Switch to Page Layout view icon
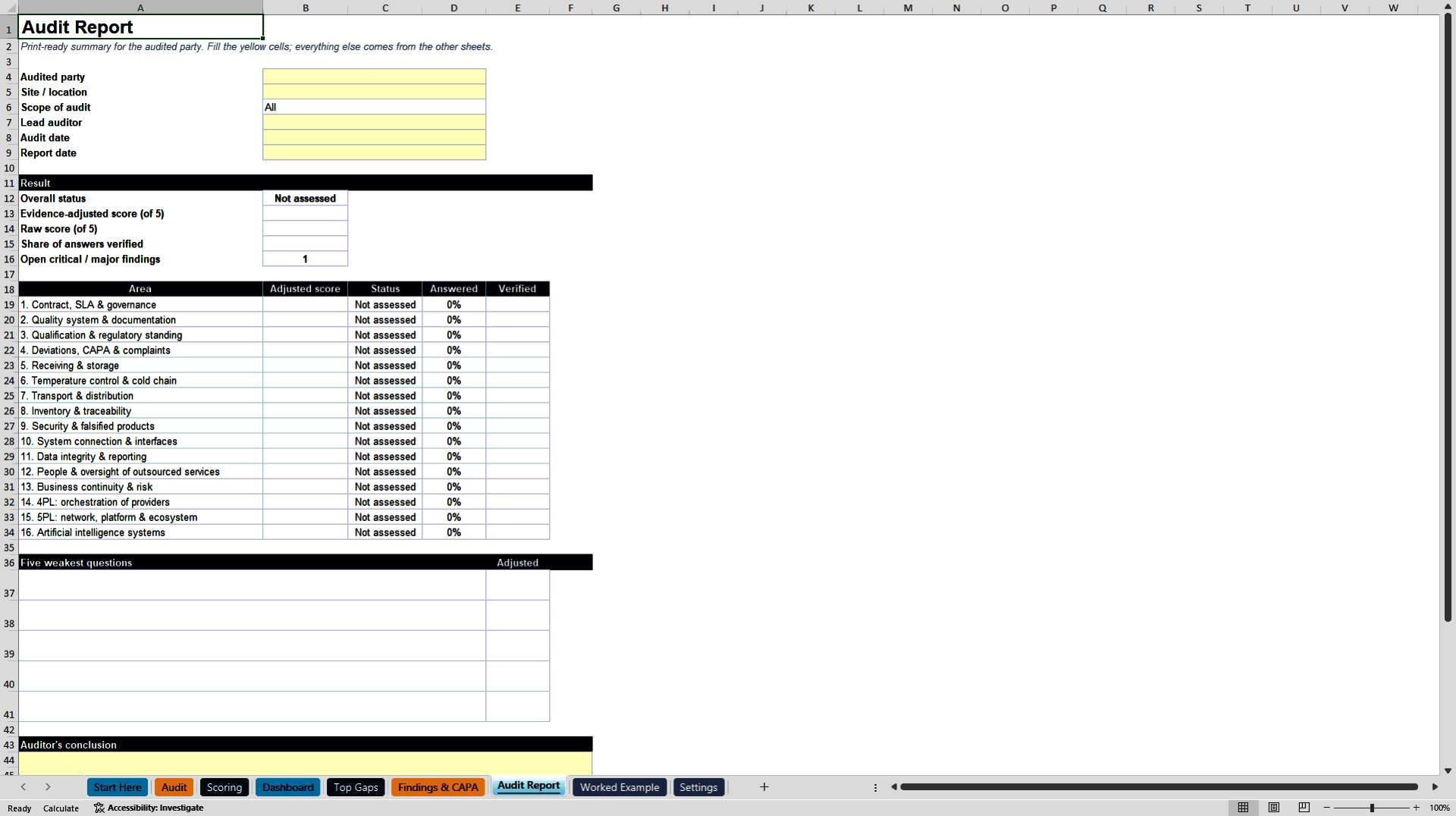The height and width of the screenshot is (816, 1456). pos(1274,808)
